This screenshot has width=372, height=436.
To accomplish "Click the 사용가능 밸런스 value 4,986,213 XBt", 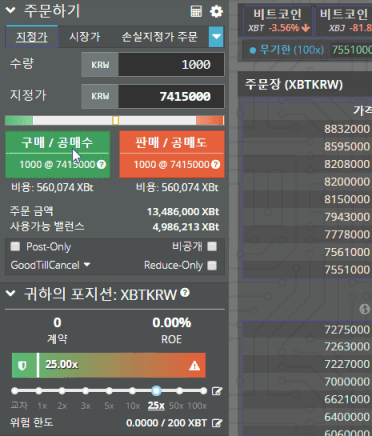I will click(186, 227).
